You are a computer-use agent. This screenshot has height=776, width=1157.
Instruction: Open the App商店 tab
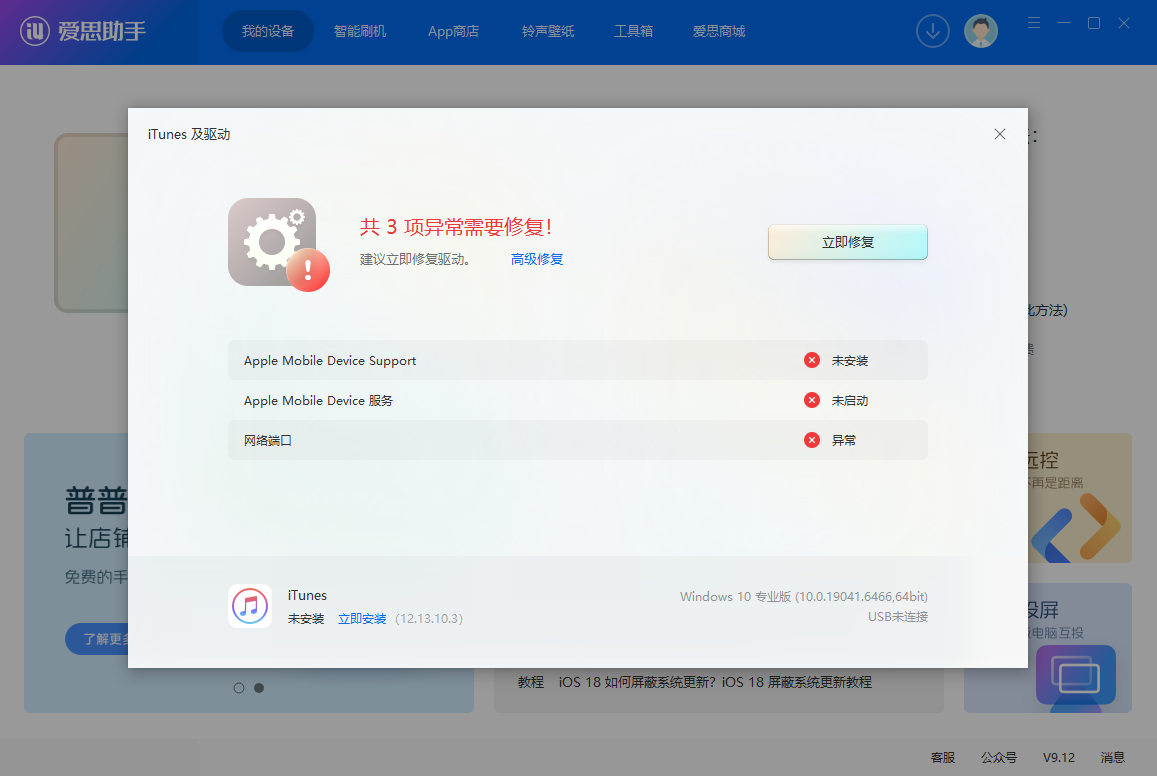[453, 31]
